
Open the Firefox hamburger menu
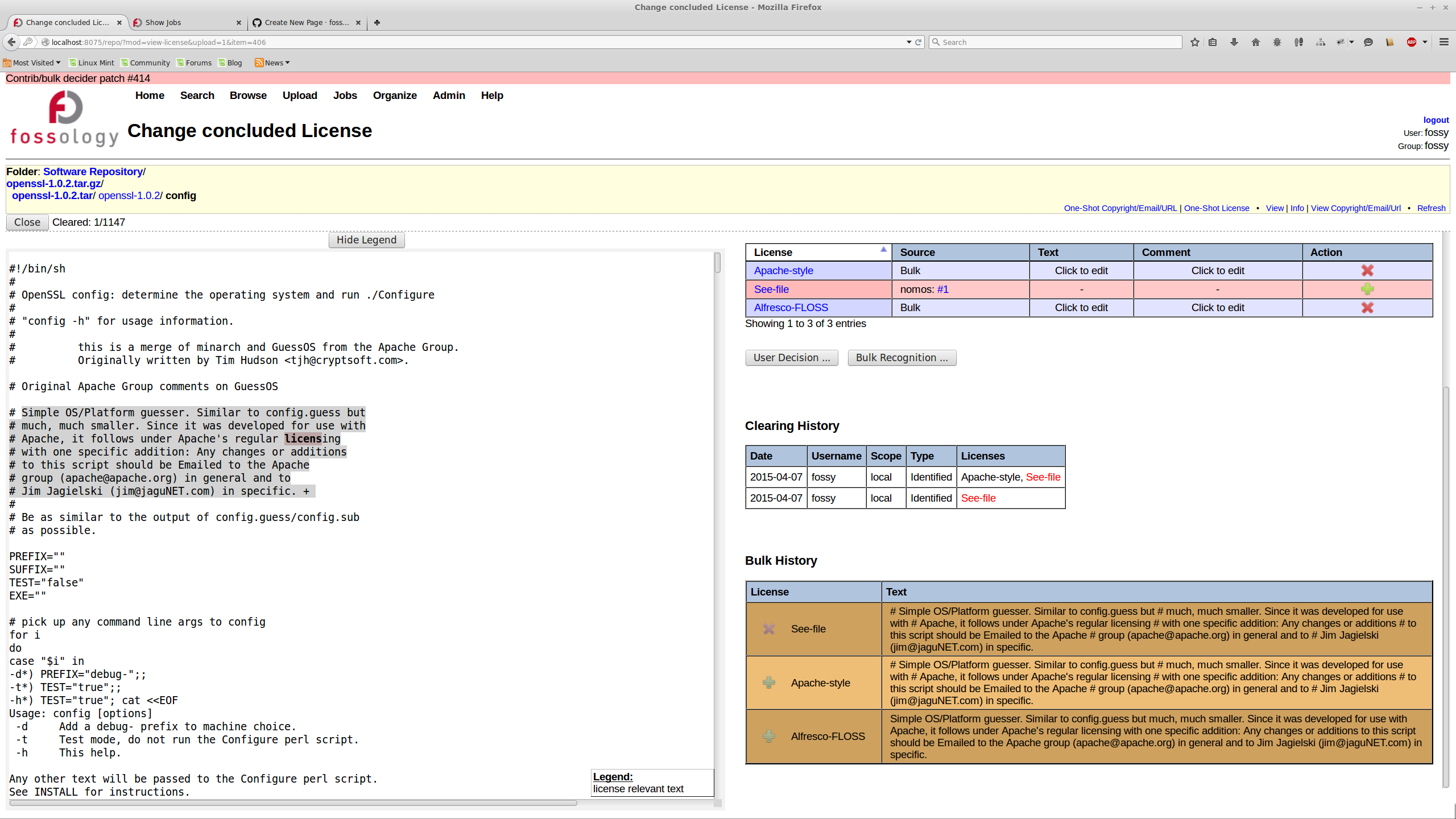(1443, 42)
